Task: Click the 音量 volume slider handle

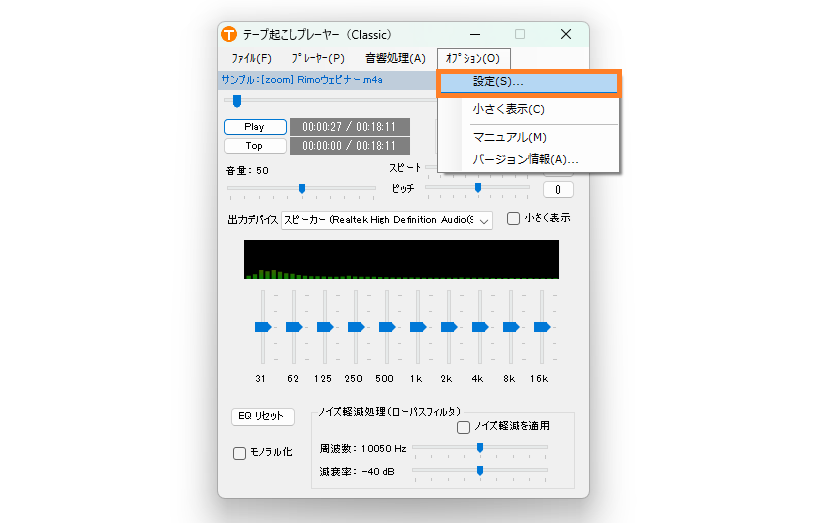Action: tap(302, 188)
